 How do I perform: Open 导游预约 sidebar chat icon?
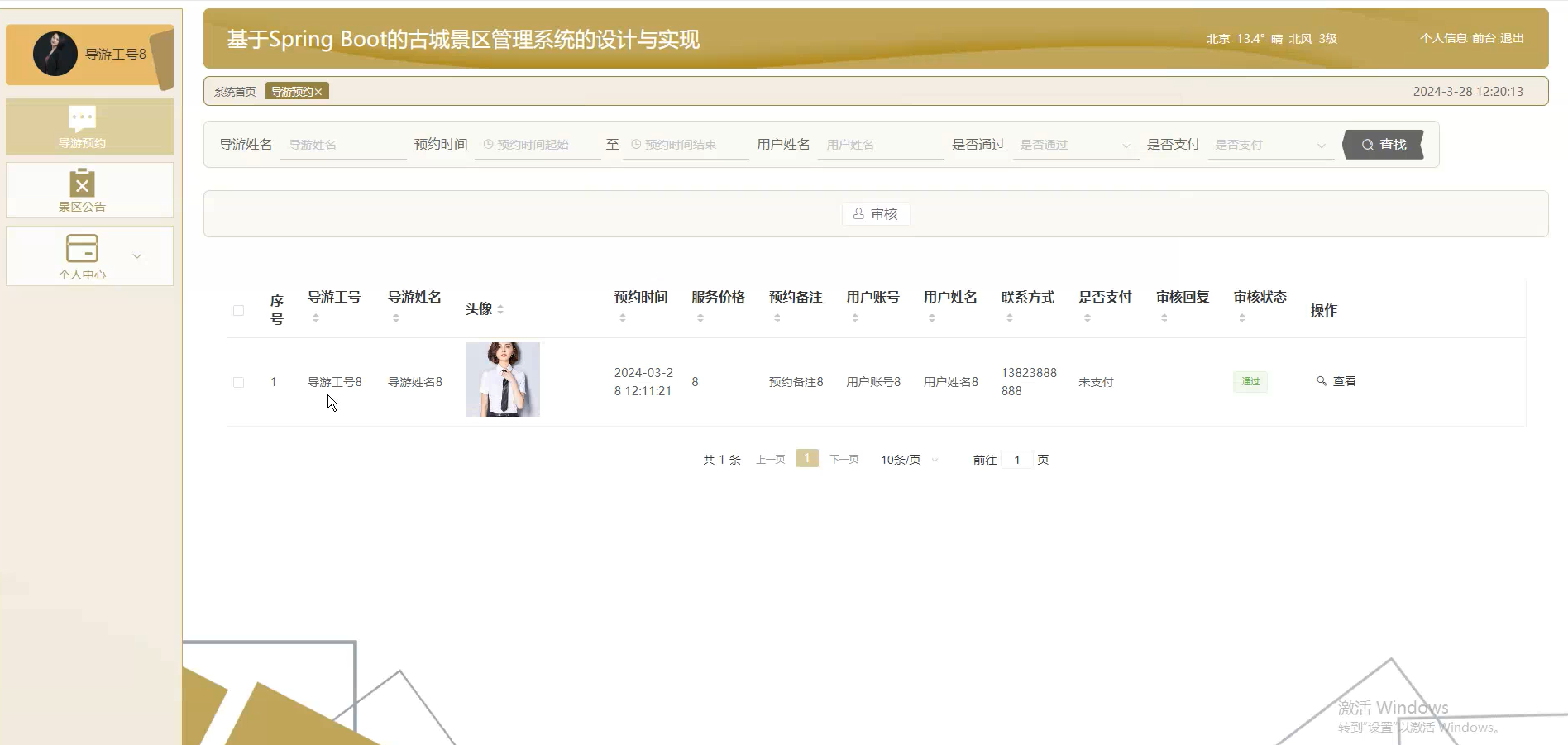coord(82,119)
